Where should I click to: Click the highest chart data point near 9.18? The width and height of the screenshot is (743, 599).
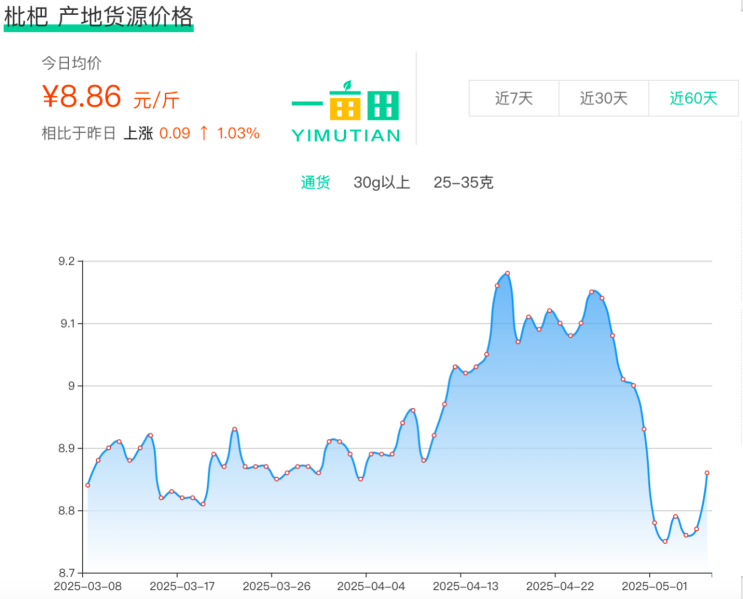[507, 273]
